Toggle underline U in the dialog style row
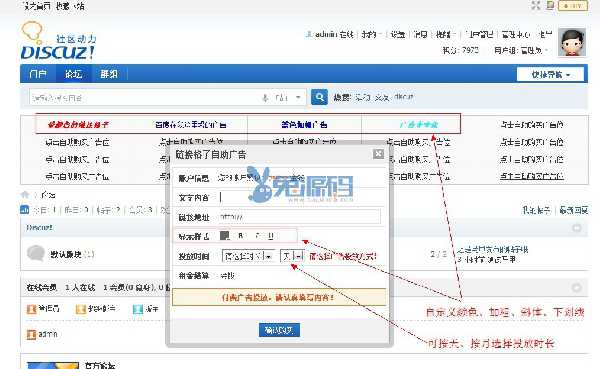Screen dimensions: 600x369 pos(271,236)
